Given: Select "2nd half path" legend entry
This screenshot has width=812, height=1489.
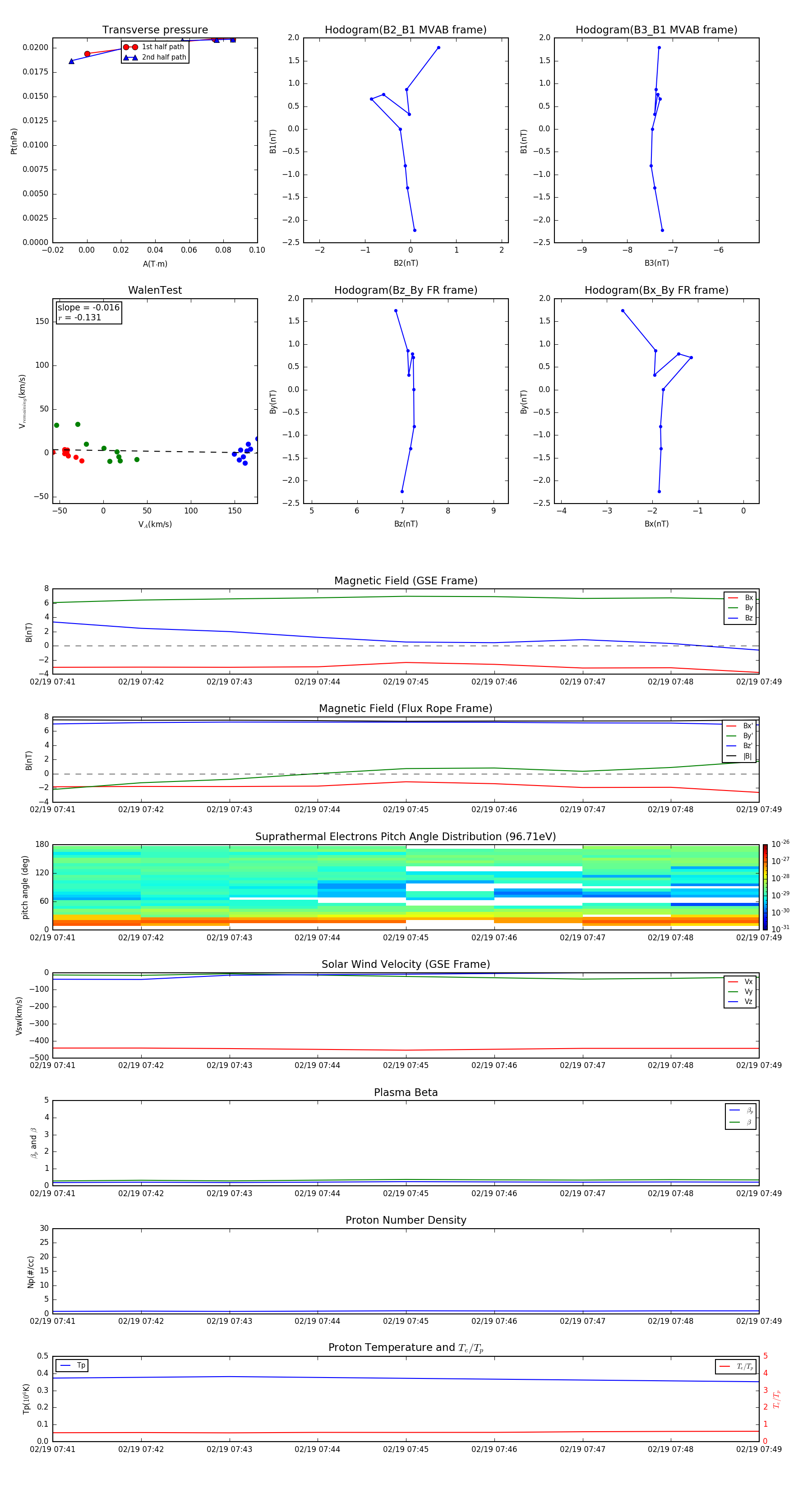Looking at the screenshot, I should pos(155,57).
